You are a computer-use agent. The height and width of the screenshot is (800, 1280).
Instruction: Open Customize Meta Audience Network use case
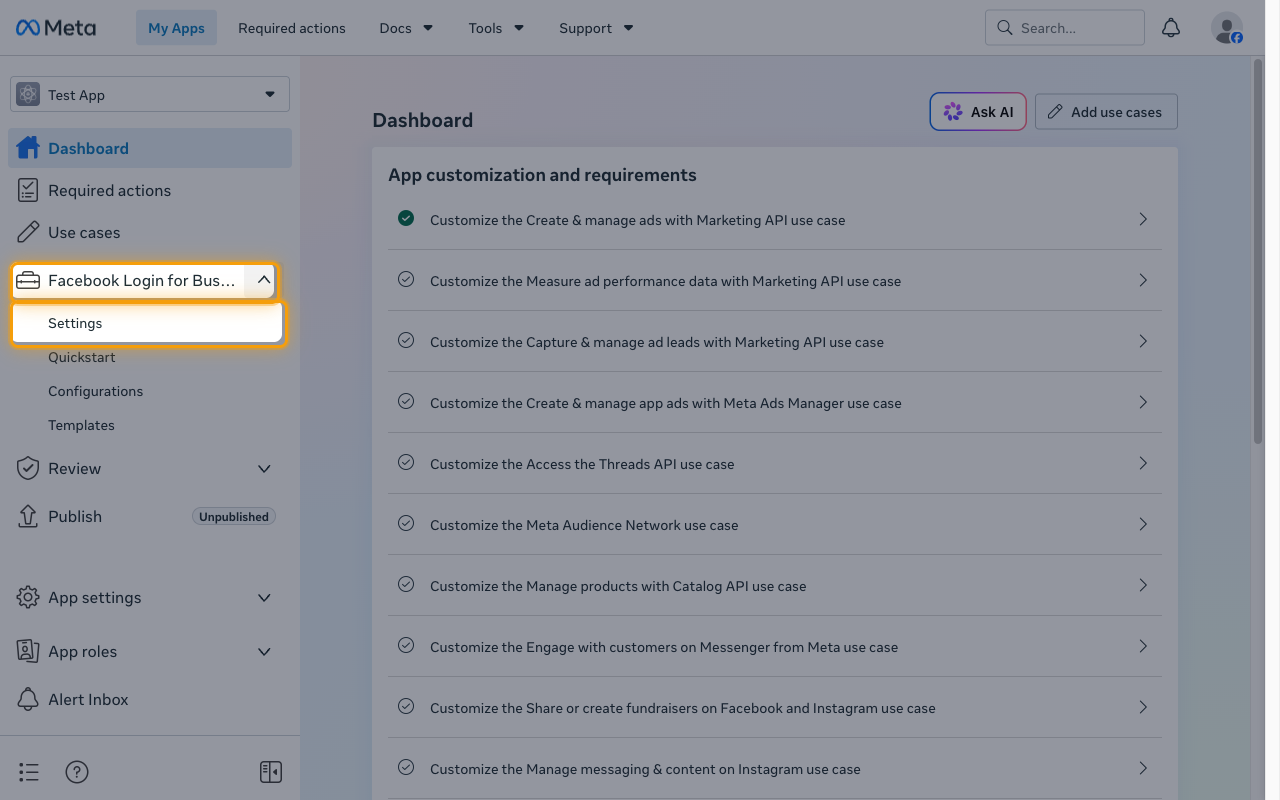[775, 525]
